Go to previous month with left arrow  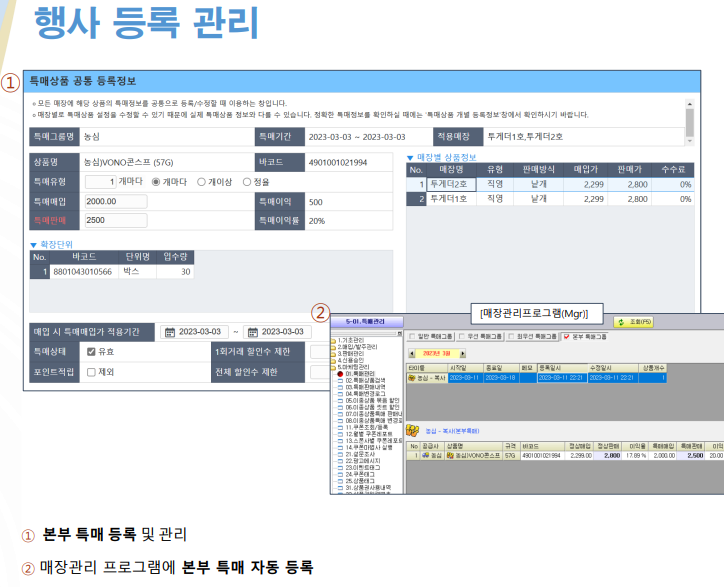click(x=412, y=354)
